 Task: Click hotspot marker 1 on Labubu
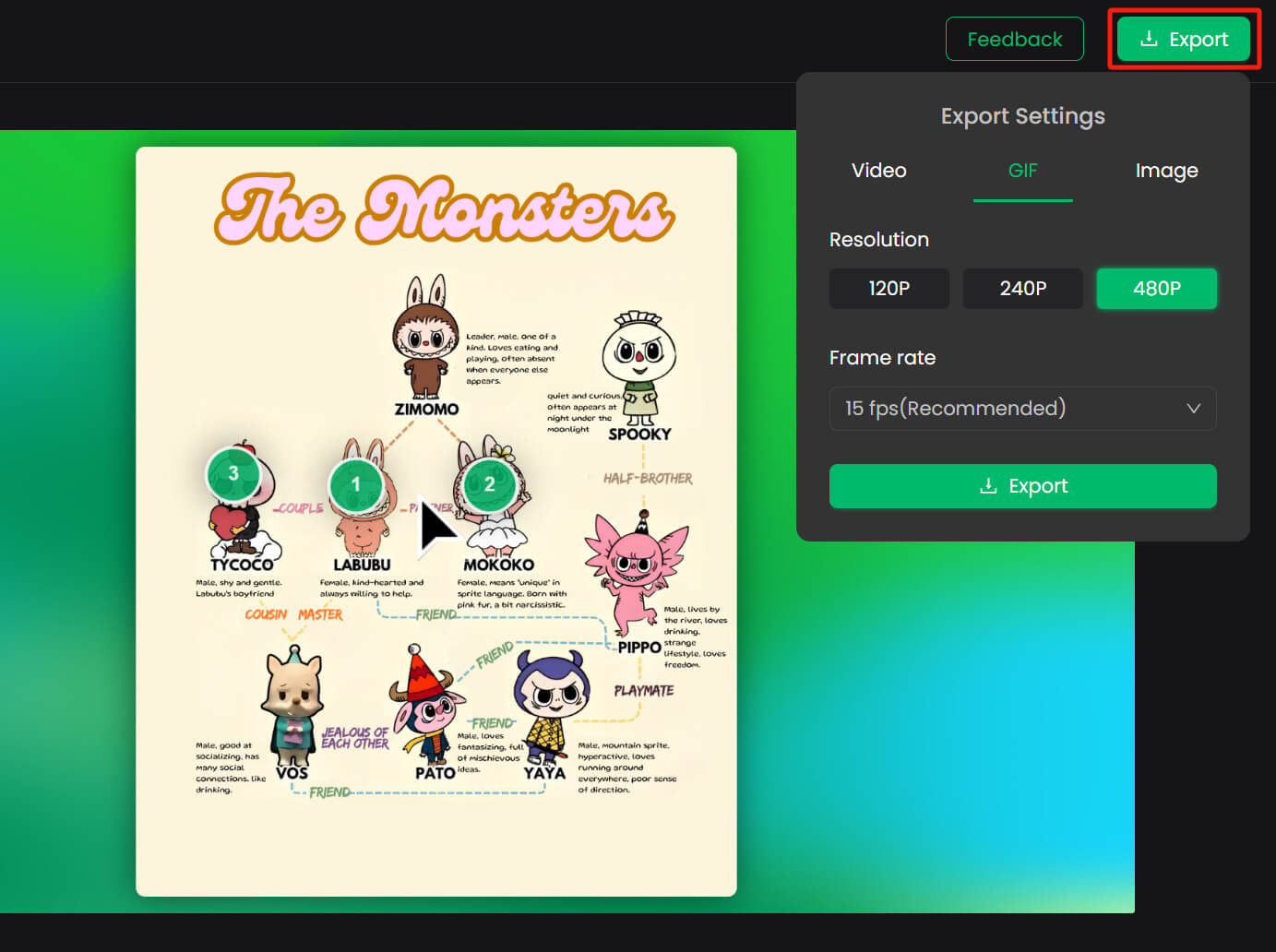[x=356, y=484]
